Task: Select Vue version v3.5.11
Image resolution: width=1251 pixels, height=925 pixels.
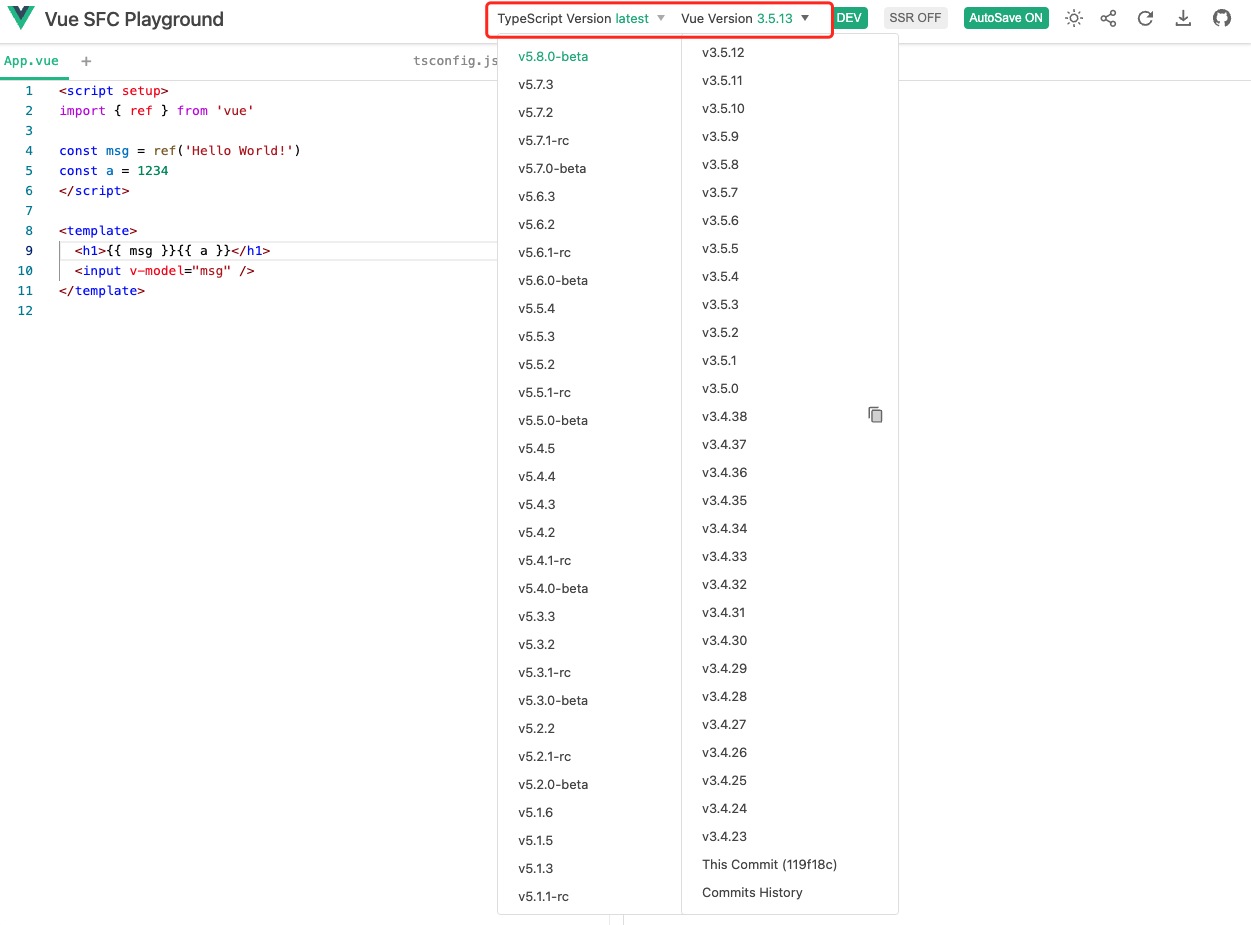Action: tap(722, 81)
